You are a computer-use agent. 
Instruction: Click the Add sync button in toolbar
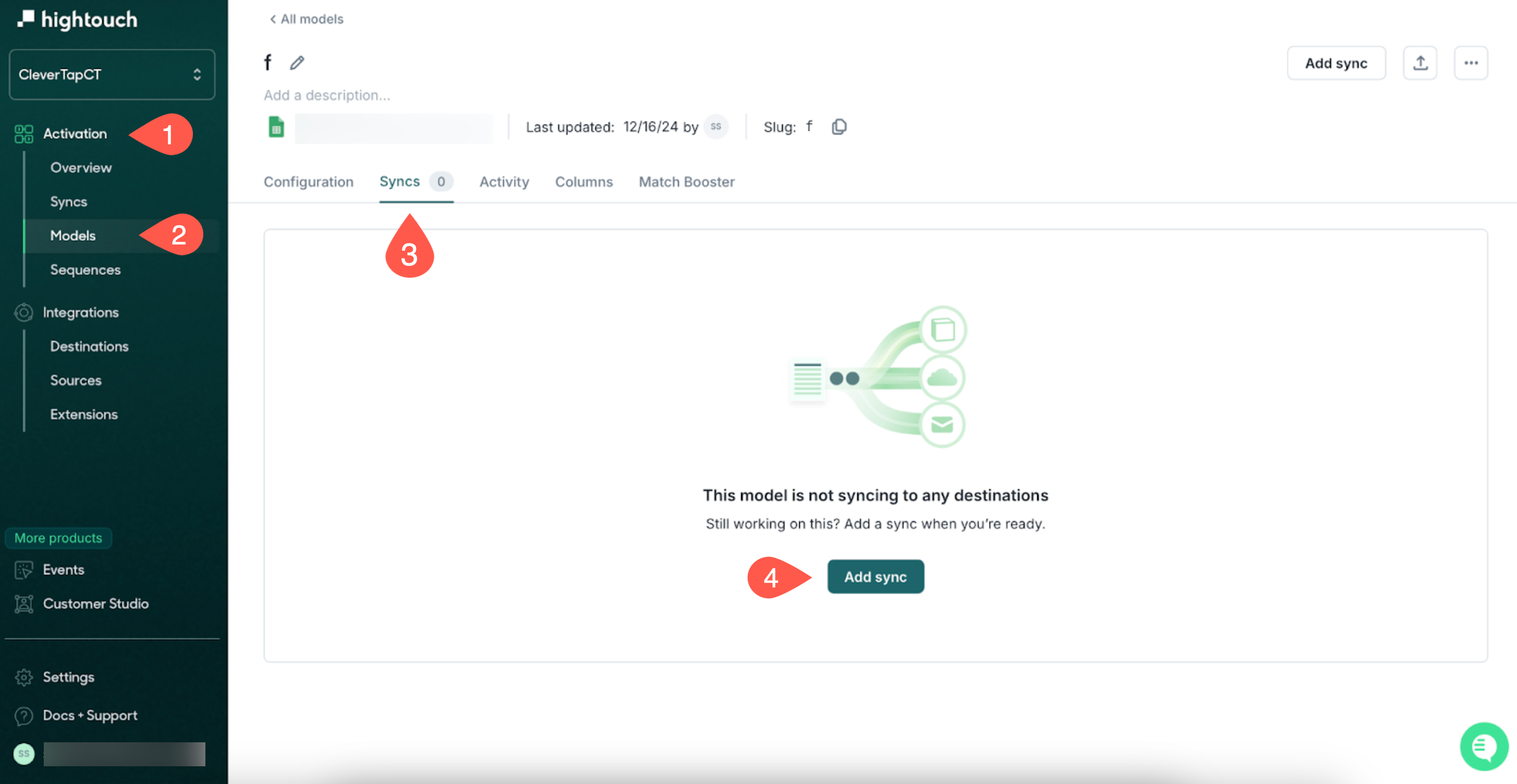[1337, 62]
